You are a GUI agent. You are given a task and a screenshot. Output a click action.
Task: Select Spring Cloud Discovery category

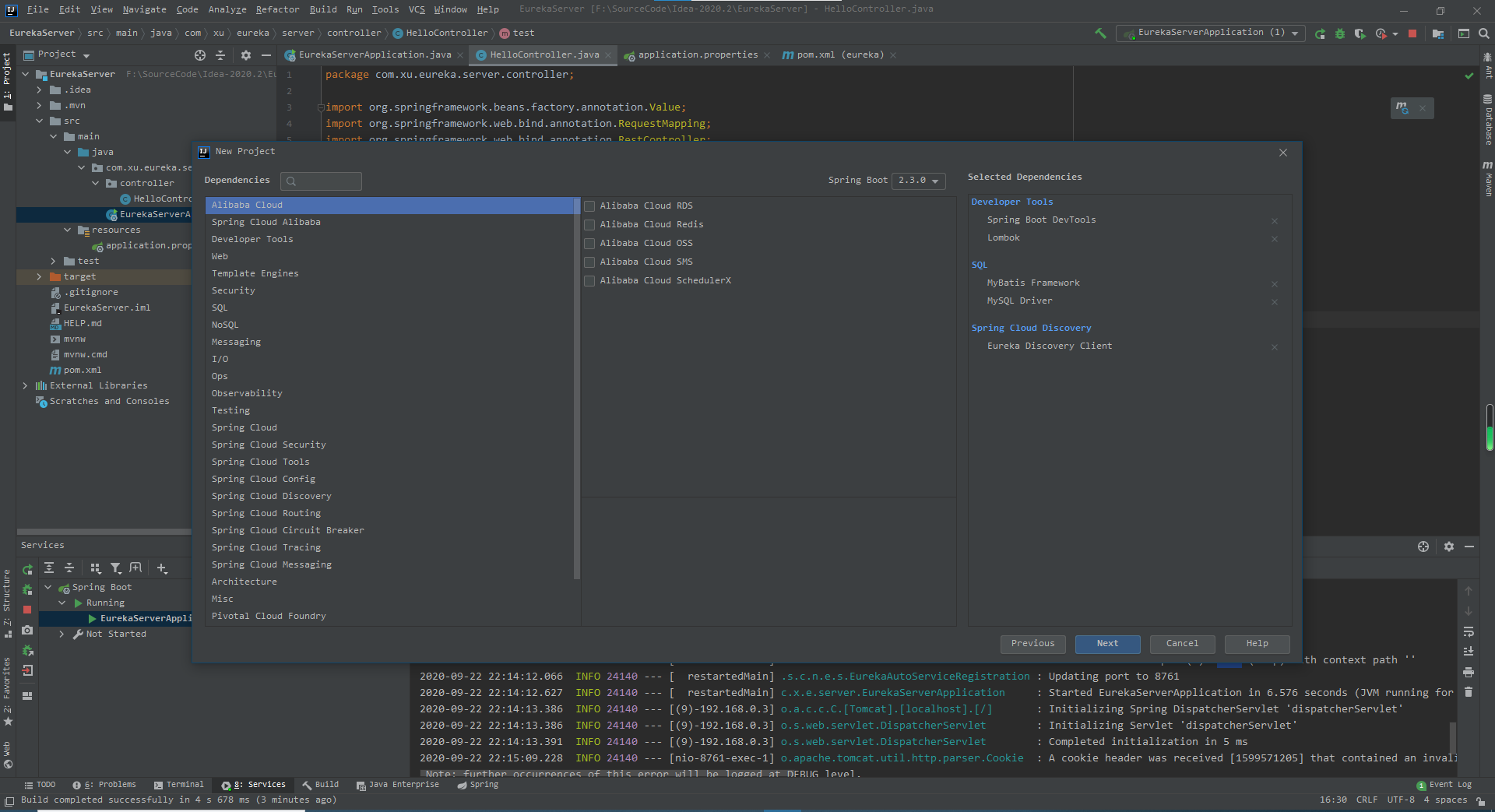point(271,497)
